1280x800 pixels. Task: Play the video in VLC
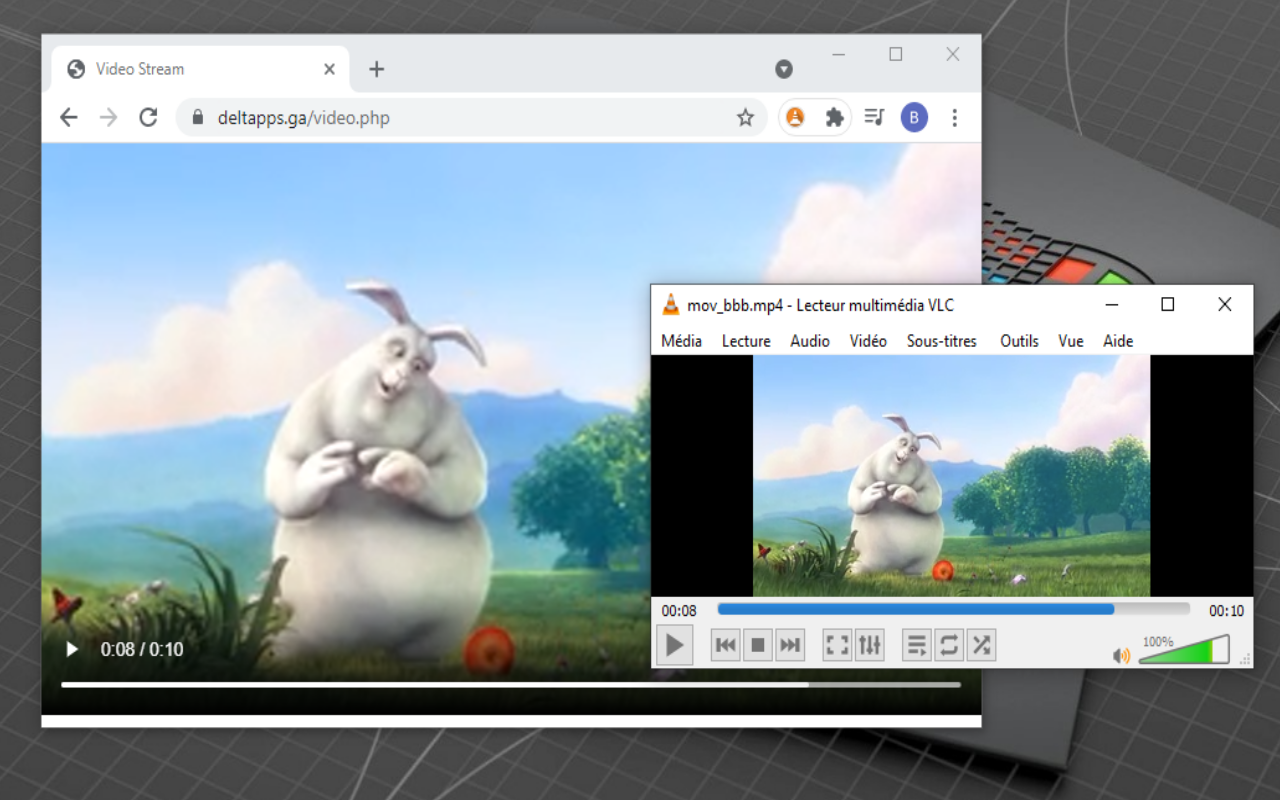pyautogui.click(x=674, y=645)
